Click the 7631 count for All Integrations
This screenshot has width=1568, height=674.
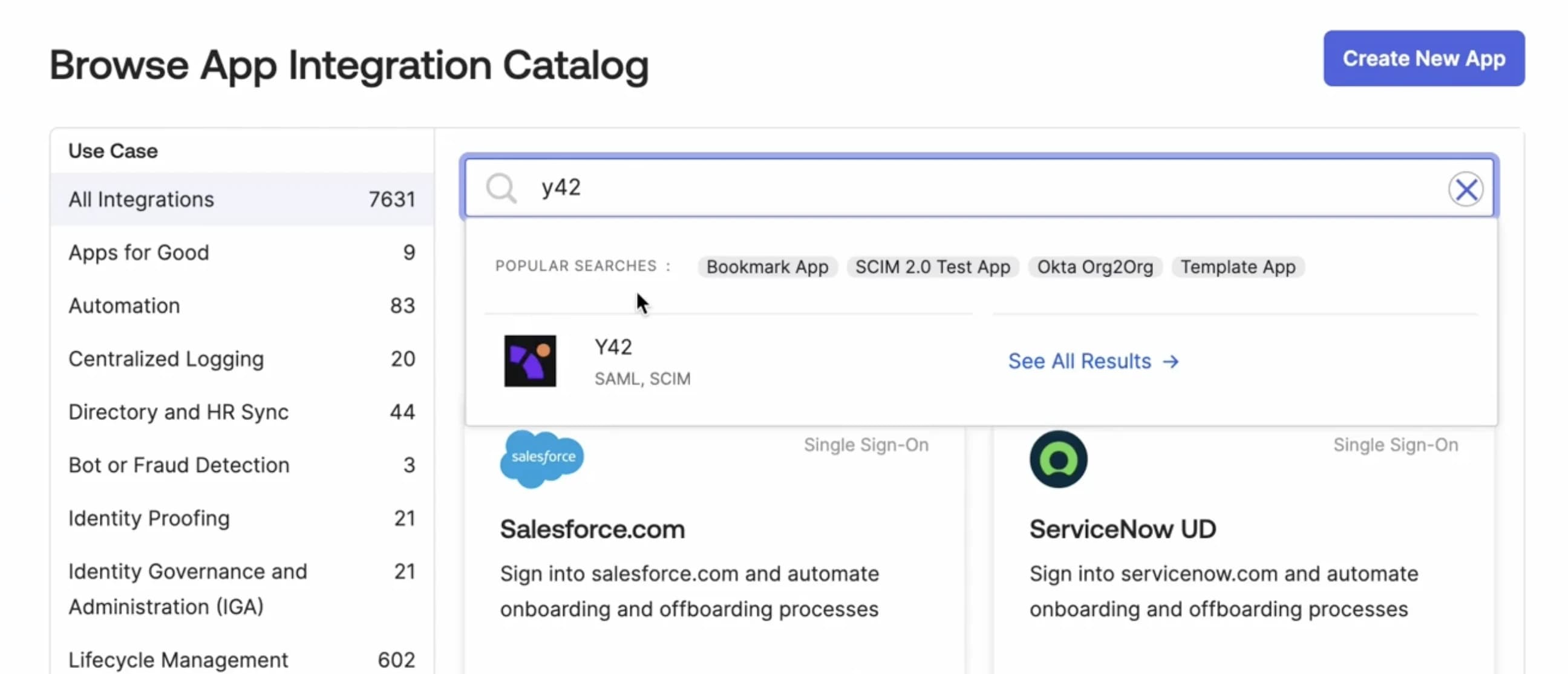(391, 199)
